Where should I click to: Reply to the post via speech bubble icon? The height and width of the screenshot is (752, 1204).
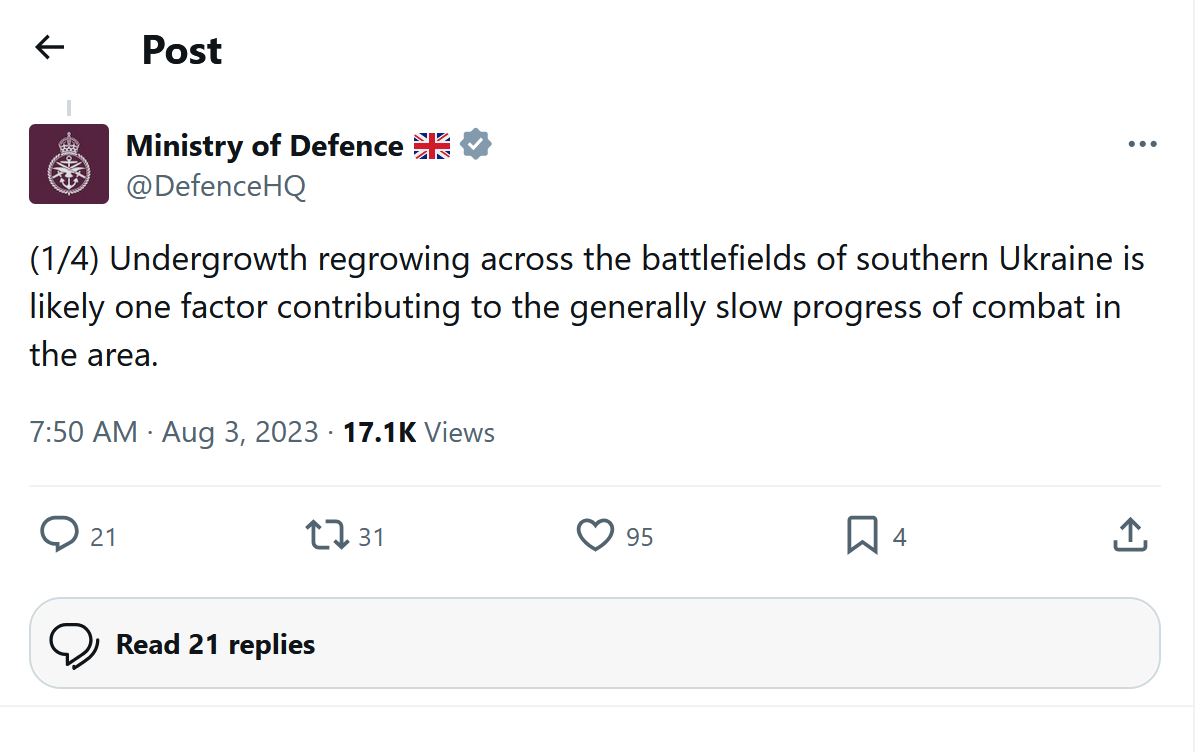pos(60,535)
